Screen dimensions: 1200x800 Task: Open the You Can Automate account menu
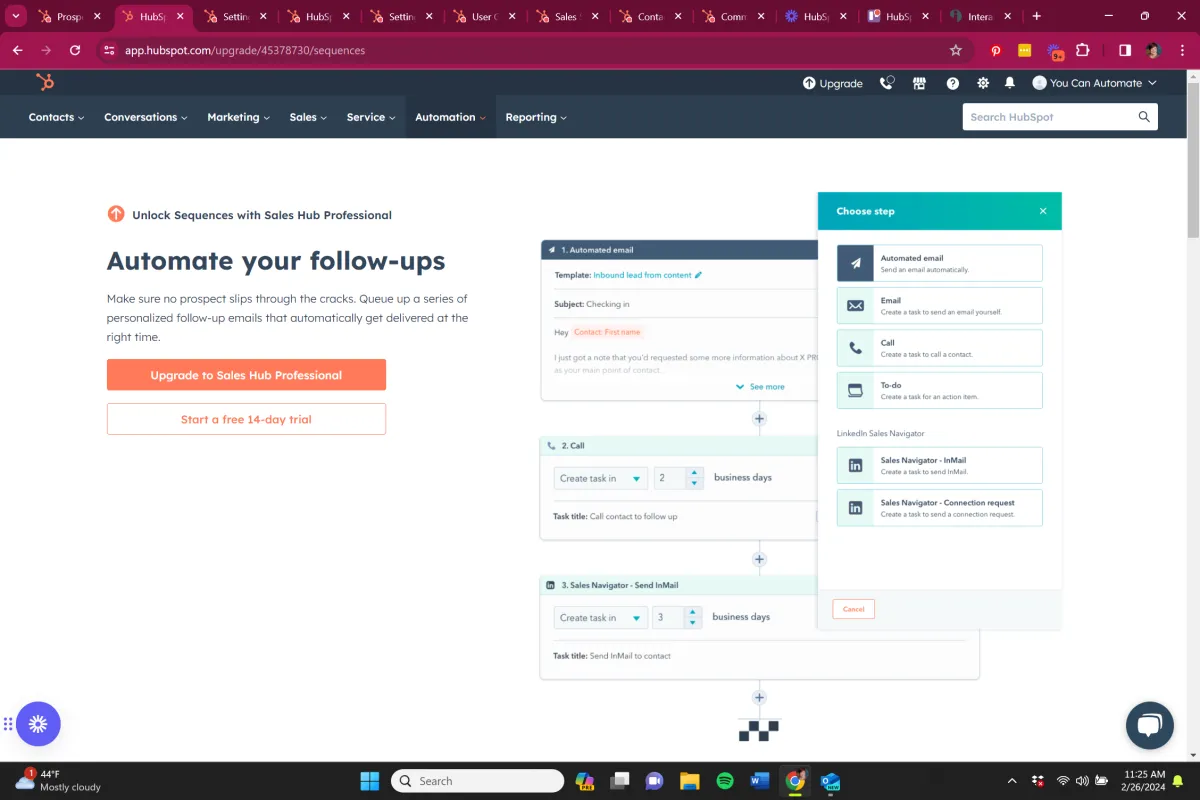pyautogui.click(x=1095, y=83)
